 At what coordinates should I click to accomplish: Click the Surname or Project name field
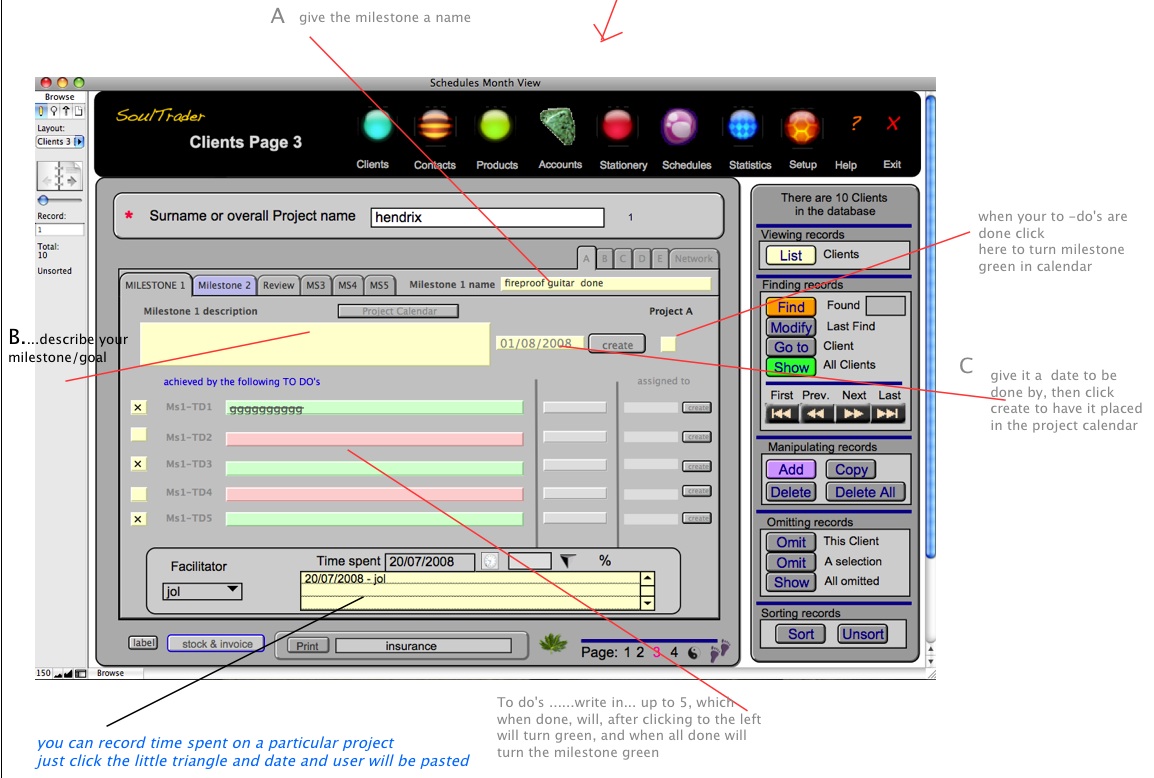487,217
